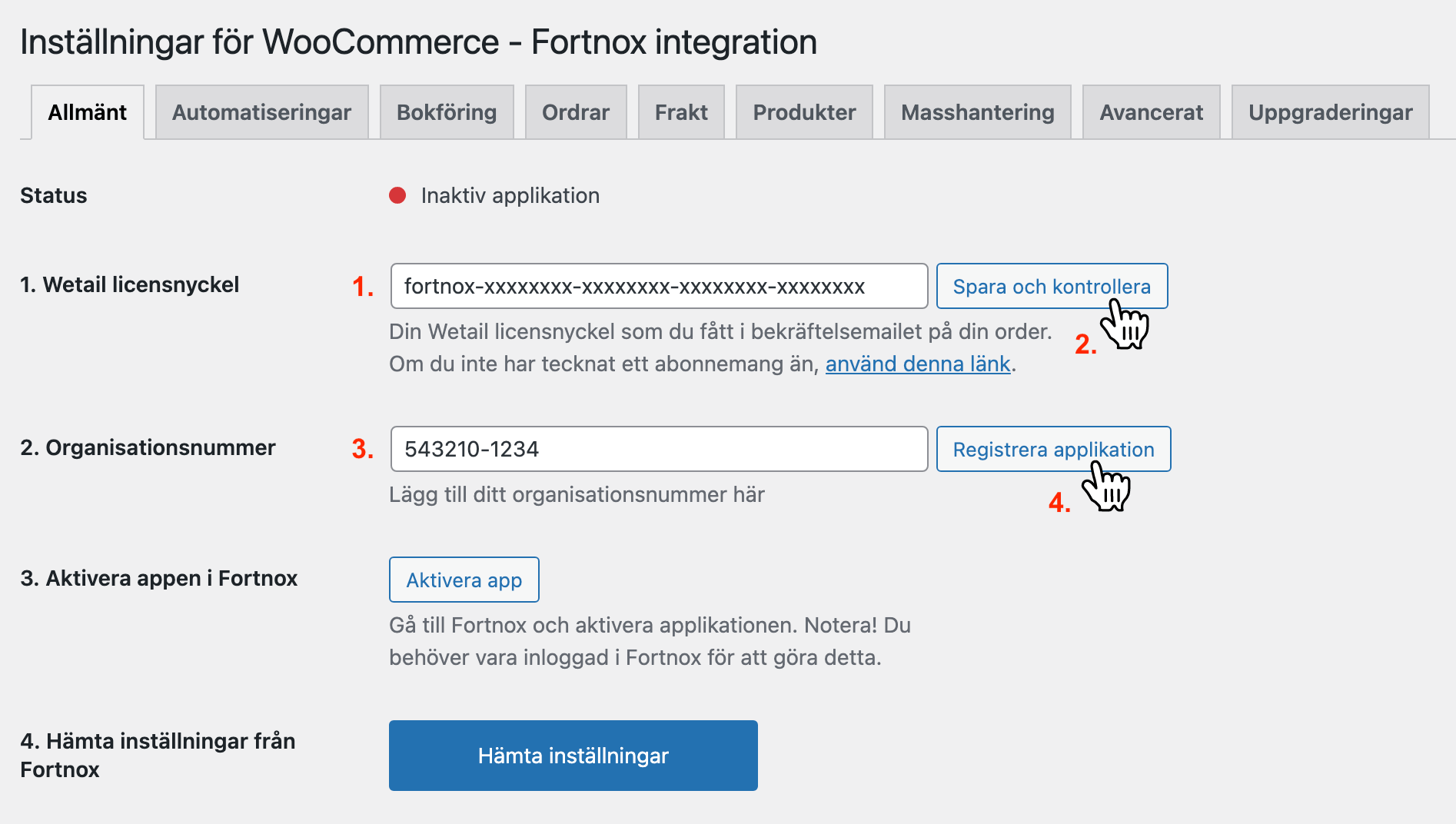Select the Ordrar tab

pos(576,112)
